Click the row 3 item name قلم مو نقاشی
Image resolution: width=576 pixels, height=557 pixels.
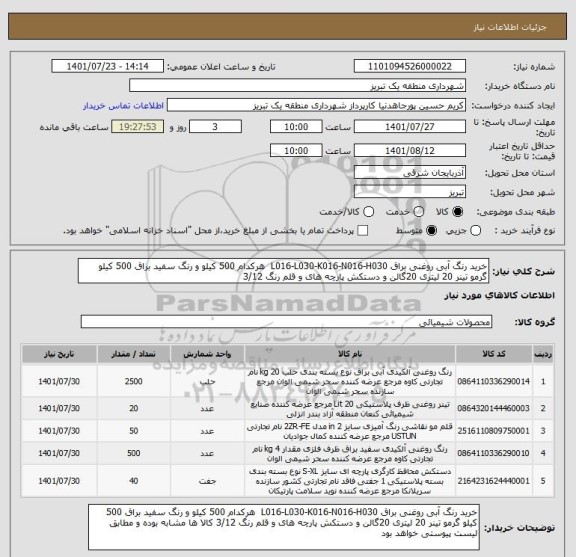click(x=350, y=431)
